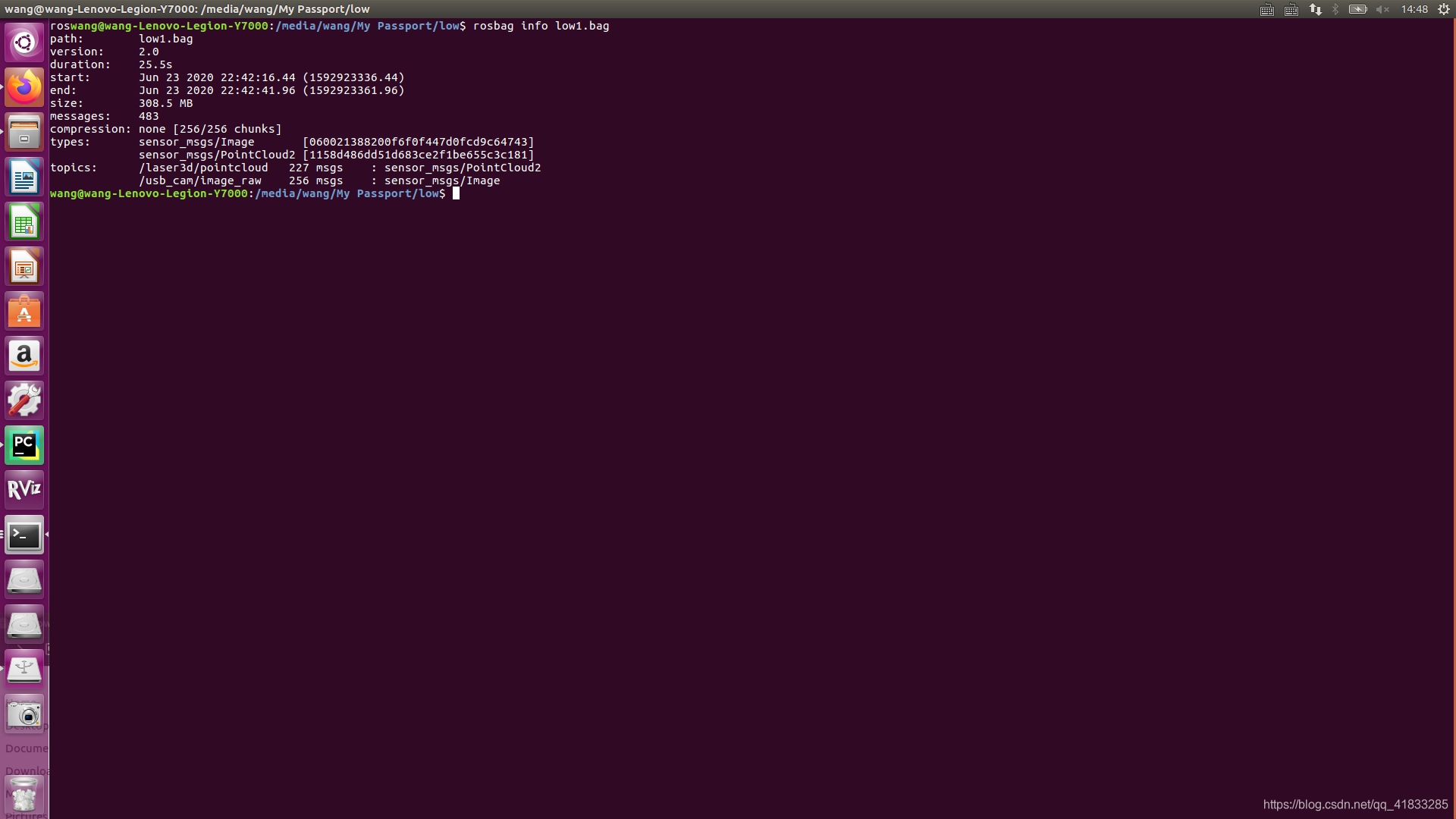Screen dimensions: 1456x819
Task: Click the terminal window title text
Action: point(187,9)
